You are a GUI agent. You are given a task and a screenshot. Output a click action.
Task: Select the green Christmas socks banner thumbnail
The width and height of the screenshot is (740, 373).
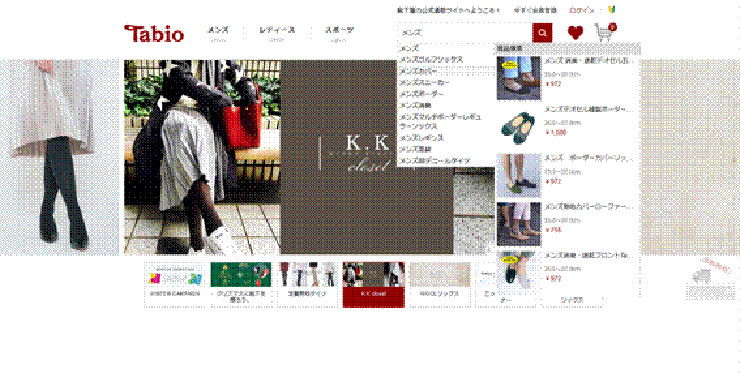click(241, 285)
